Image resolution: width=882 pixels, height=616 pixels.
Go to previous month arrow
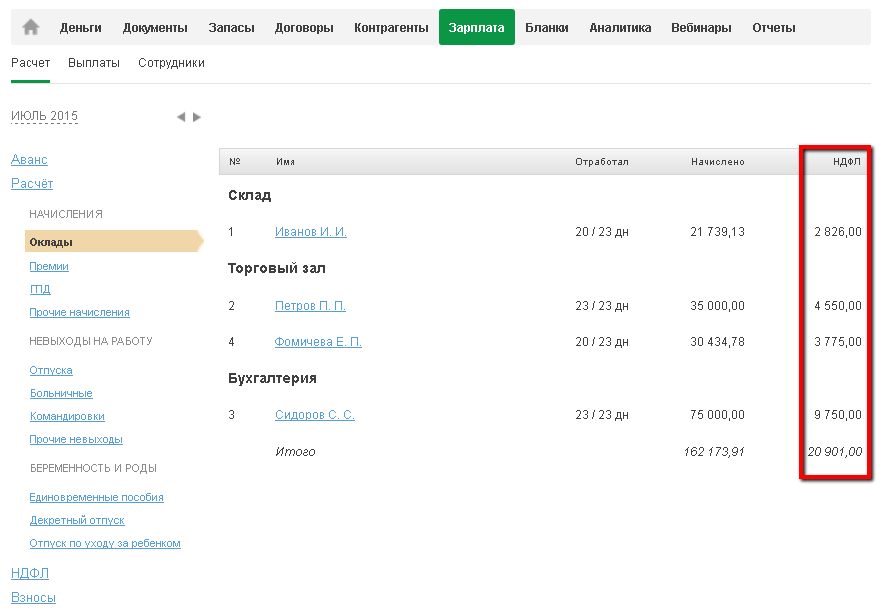point(181,117)
